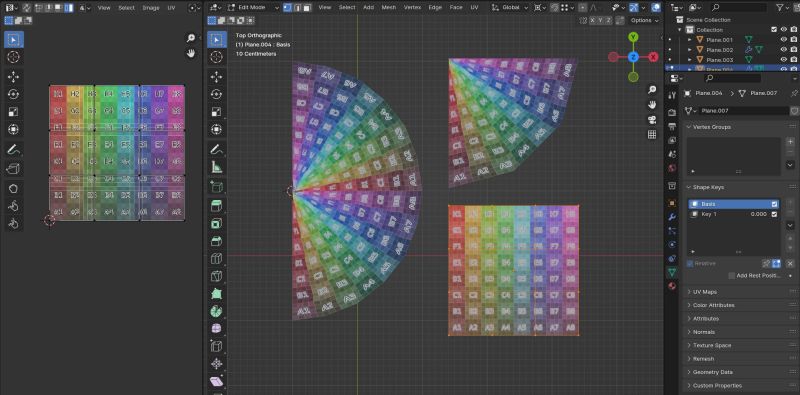Switch perspective/orthographic with grid icon

652,135
